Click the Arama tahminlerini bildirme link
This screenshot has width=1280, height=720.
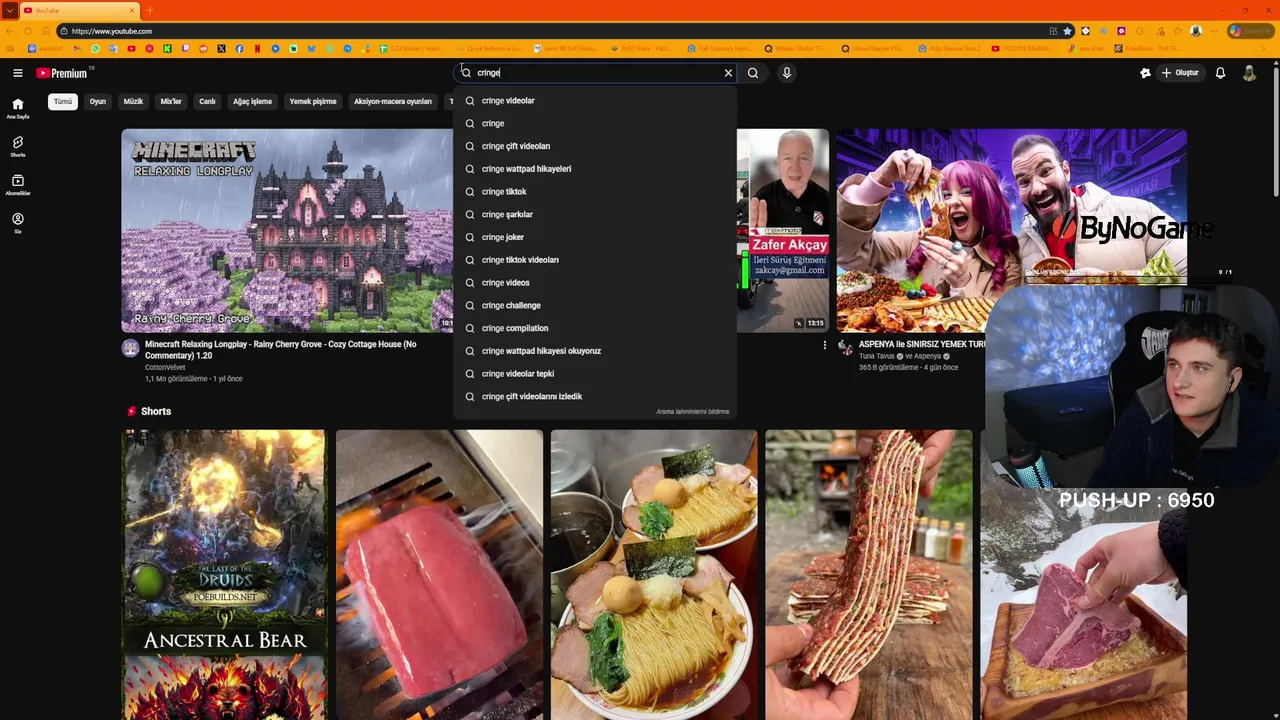(692, 411)
